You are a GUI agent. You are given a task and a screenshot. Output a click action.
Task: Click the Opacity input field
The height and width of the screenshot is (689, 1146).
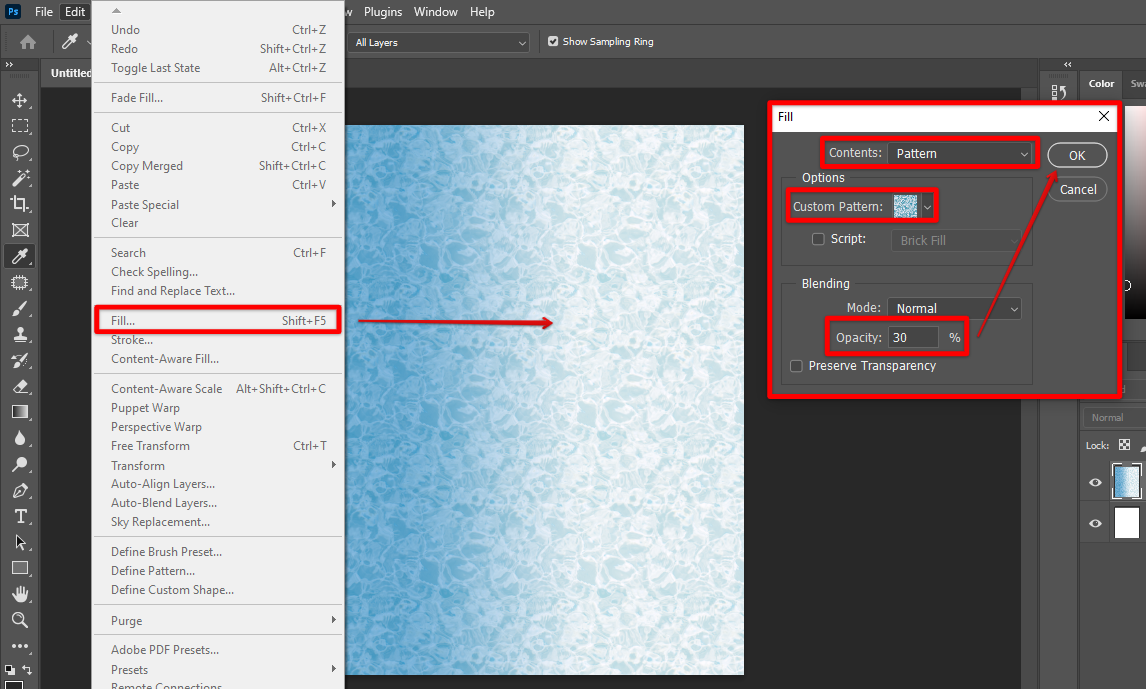point(913,338)
